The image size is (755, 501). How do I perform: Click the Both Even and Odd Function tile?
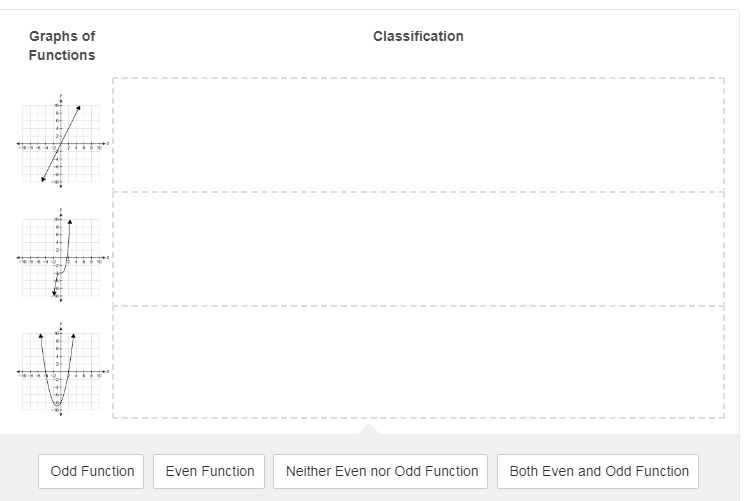(598, 471)
